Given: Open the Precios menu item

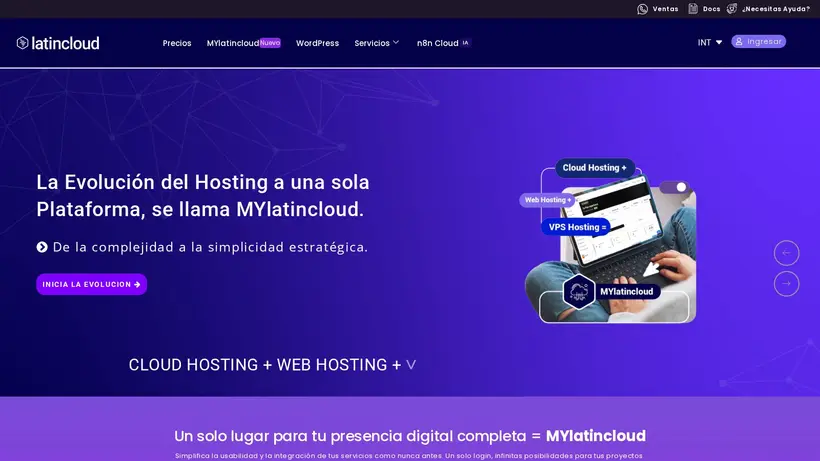Looking at the screenshot, I should point(177,43).
